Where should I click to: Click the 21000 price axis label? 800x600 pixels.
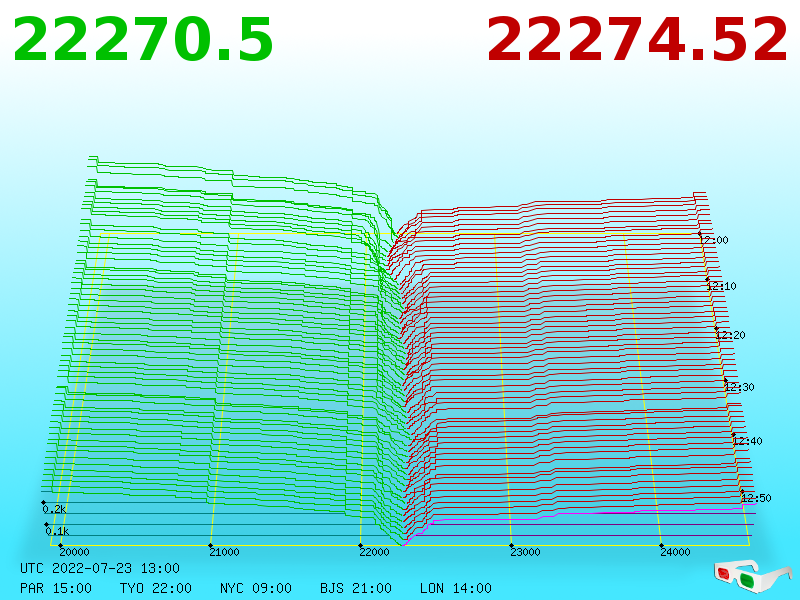pyautogui.click(x=224, y=552)
